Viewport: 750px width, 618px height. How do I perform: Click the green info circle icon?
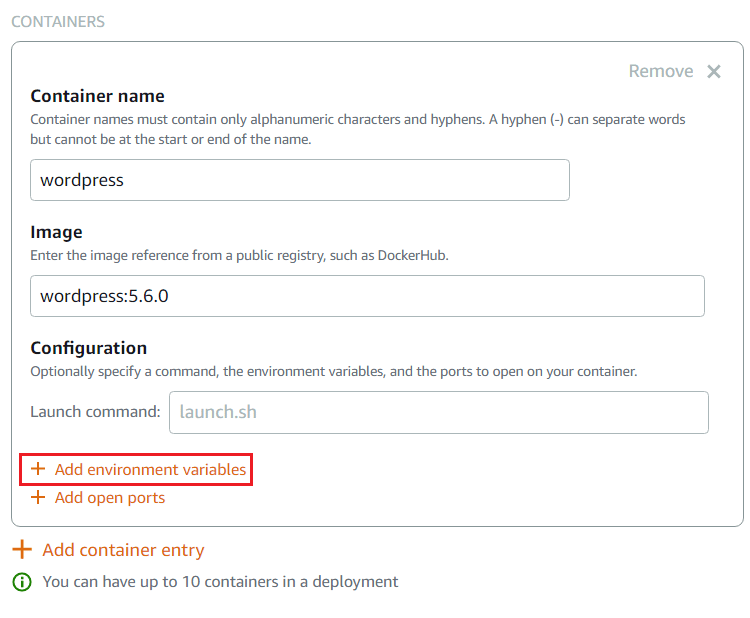[22, 582]
